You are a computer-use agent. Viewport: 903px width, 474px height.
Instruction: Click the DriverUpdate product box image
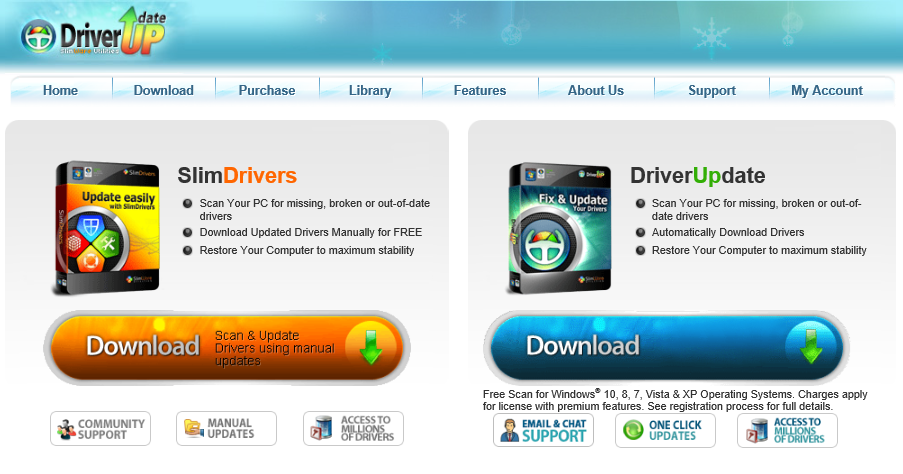[x=560, y=228]
